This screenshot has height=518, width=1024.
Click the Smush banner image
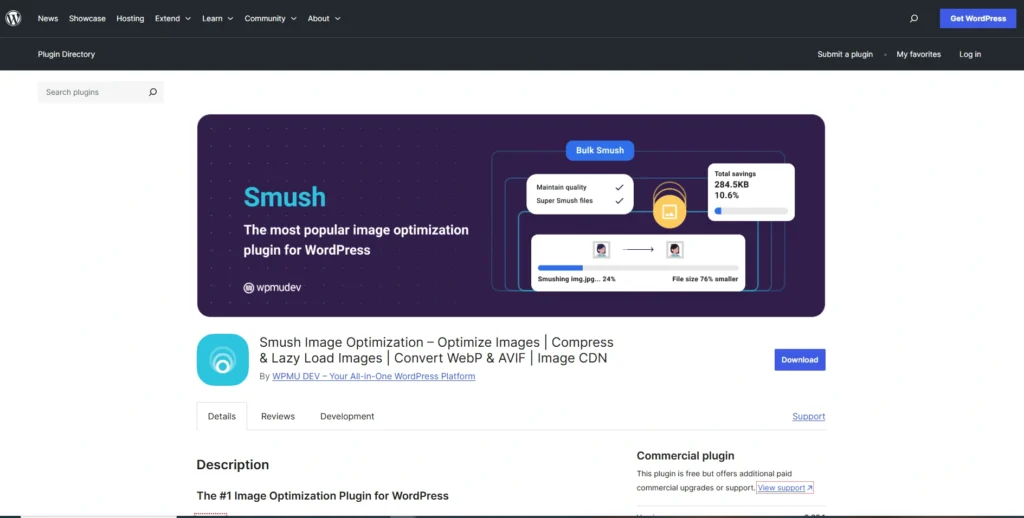(511, 216)
